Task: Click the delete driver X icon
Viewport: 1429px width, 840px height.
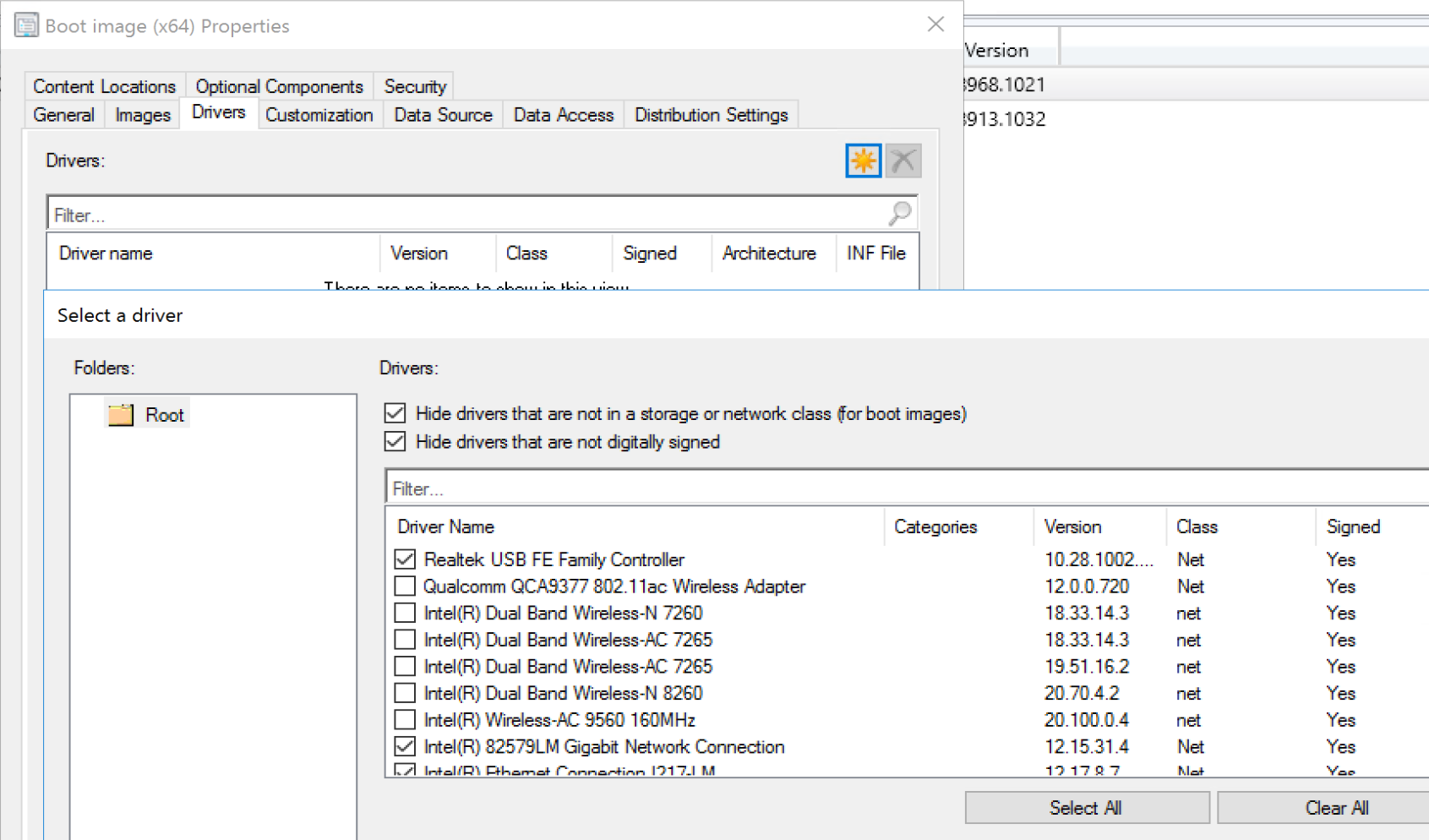Action: (x=903, y=161)
